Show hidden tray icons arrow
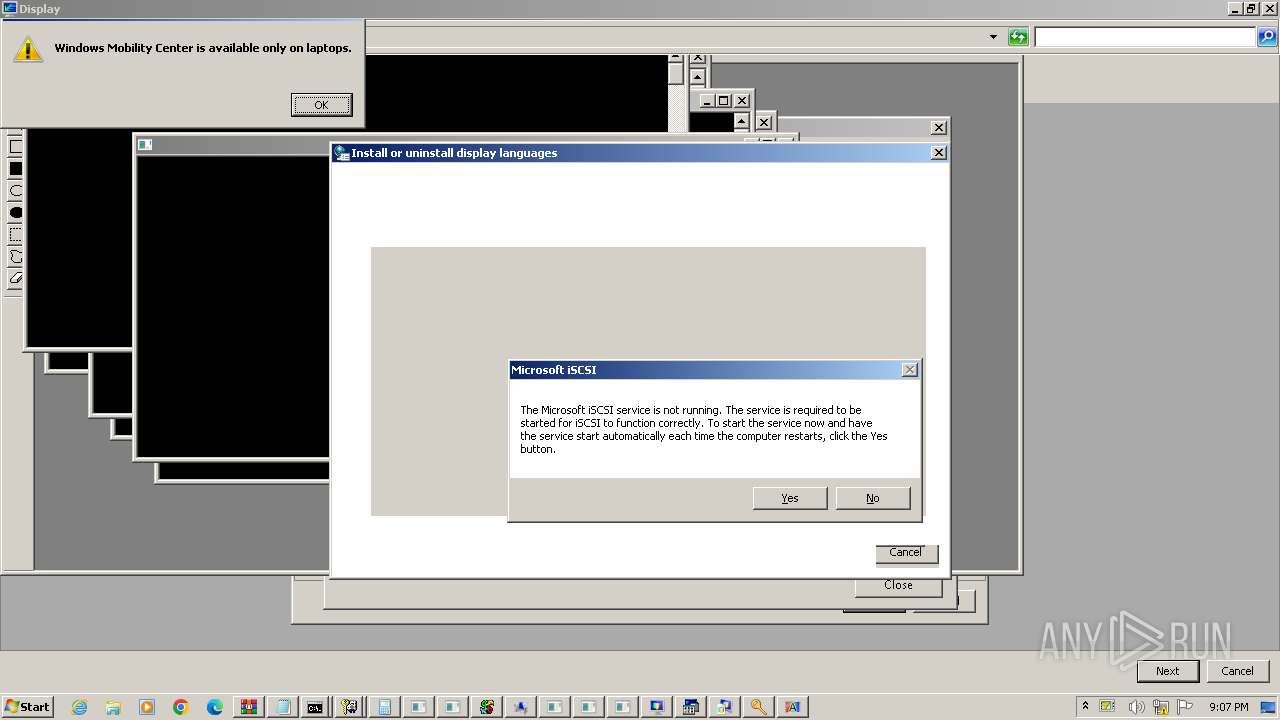This screenshot has width=1280, height=720. point(1085,707)
